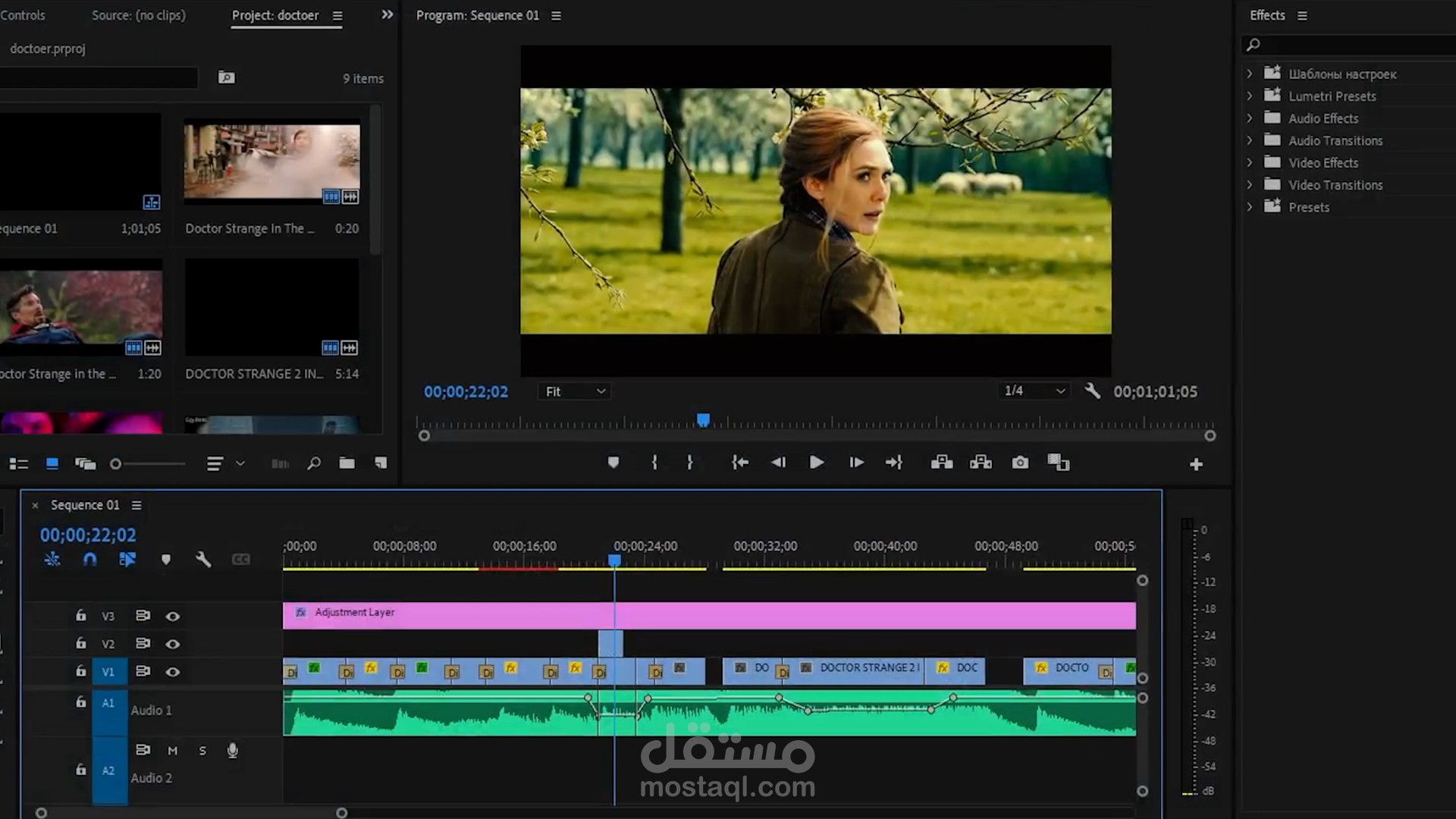Viewport: 1456px width, 819px height.
Task: Toggle sync lock on V2 track
Action: tap(143, 643)
